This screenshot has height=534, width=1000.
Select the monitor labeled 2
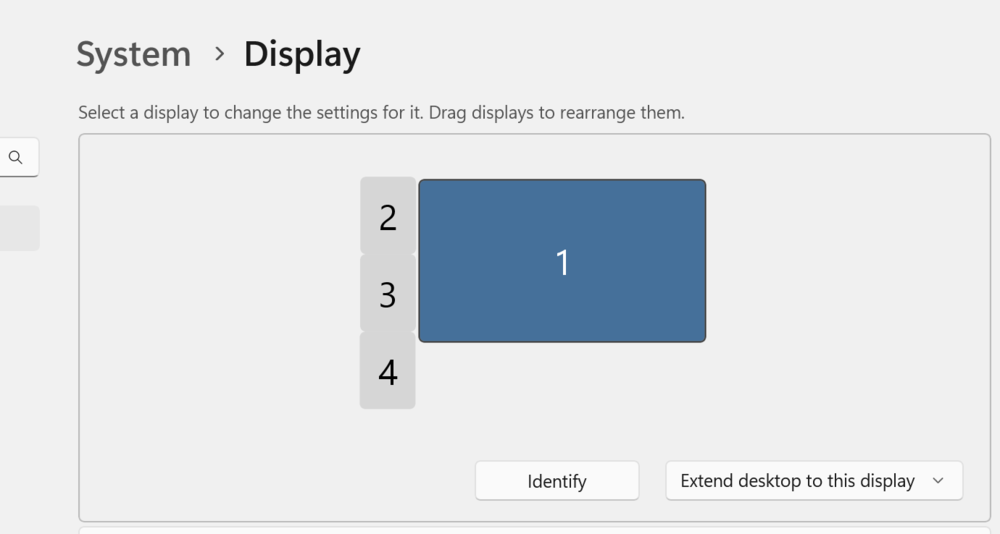tap(388, 216)
